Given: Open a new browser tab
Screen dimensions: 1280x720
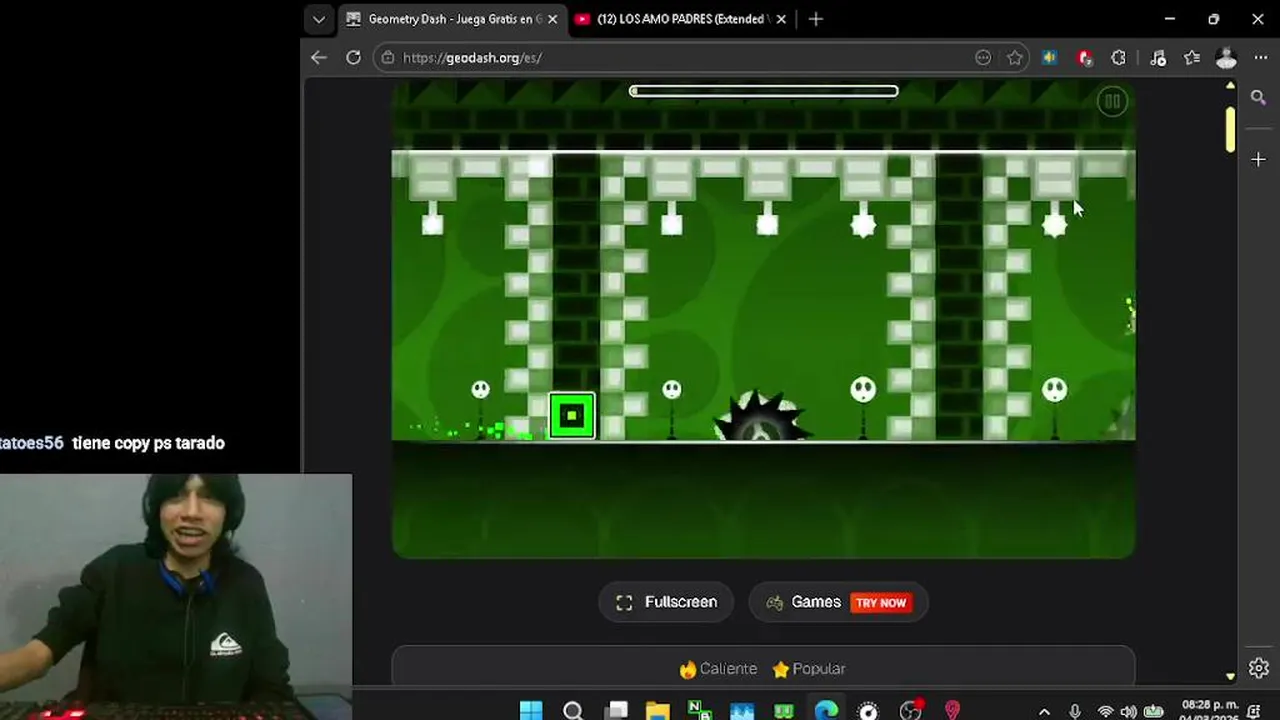Looking at the screenshot, I should pos(815,19).
